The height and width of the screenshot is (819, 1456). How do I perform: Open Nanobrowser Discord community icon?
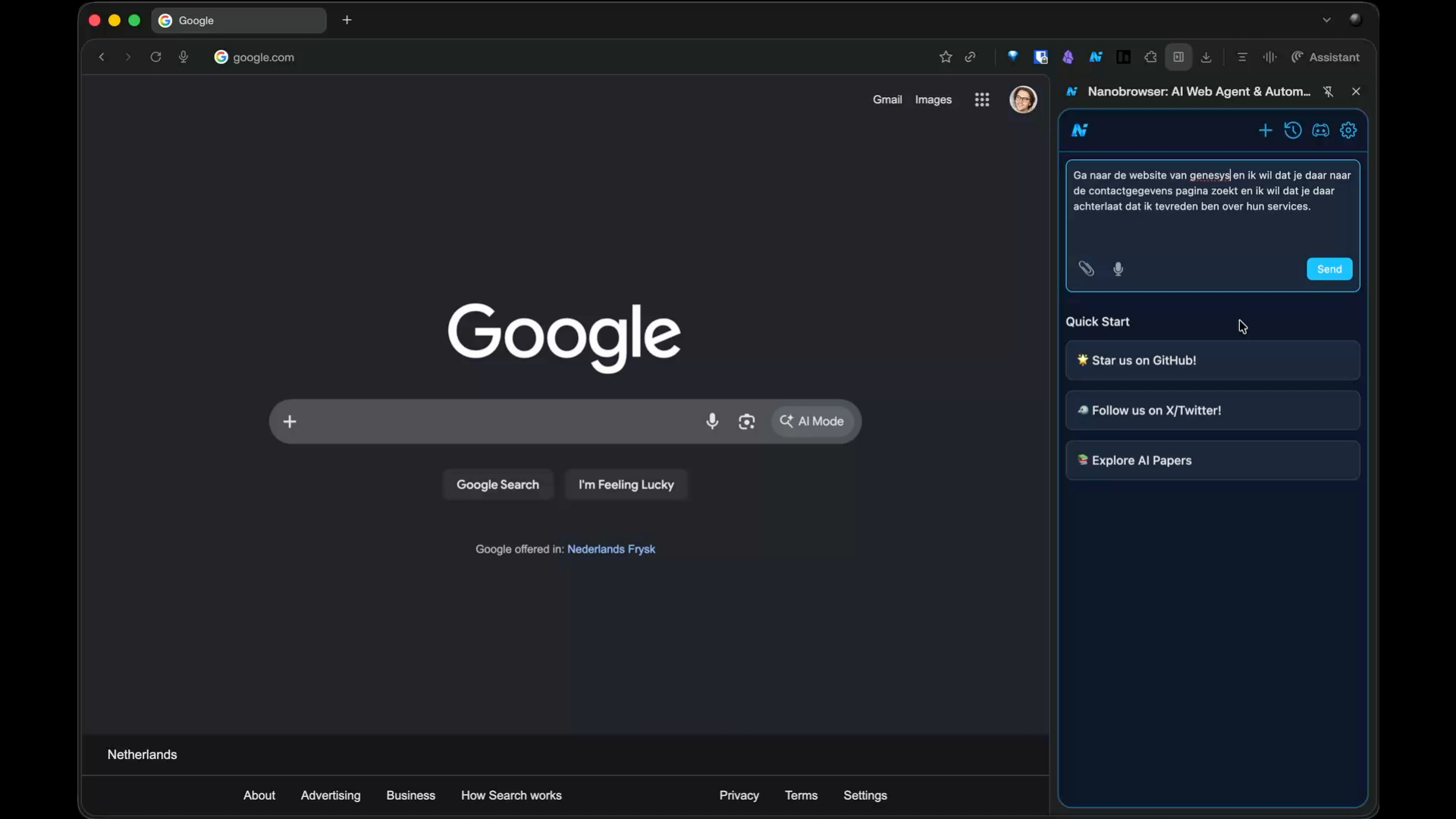1321,130
